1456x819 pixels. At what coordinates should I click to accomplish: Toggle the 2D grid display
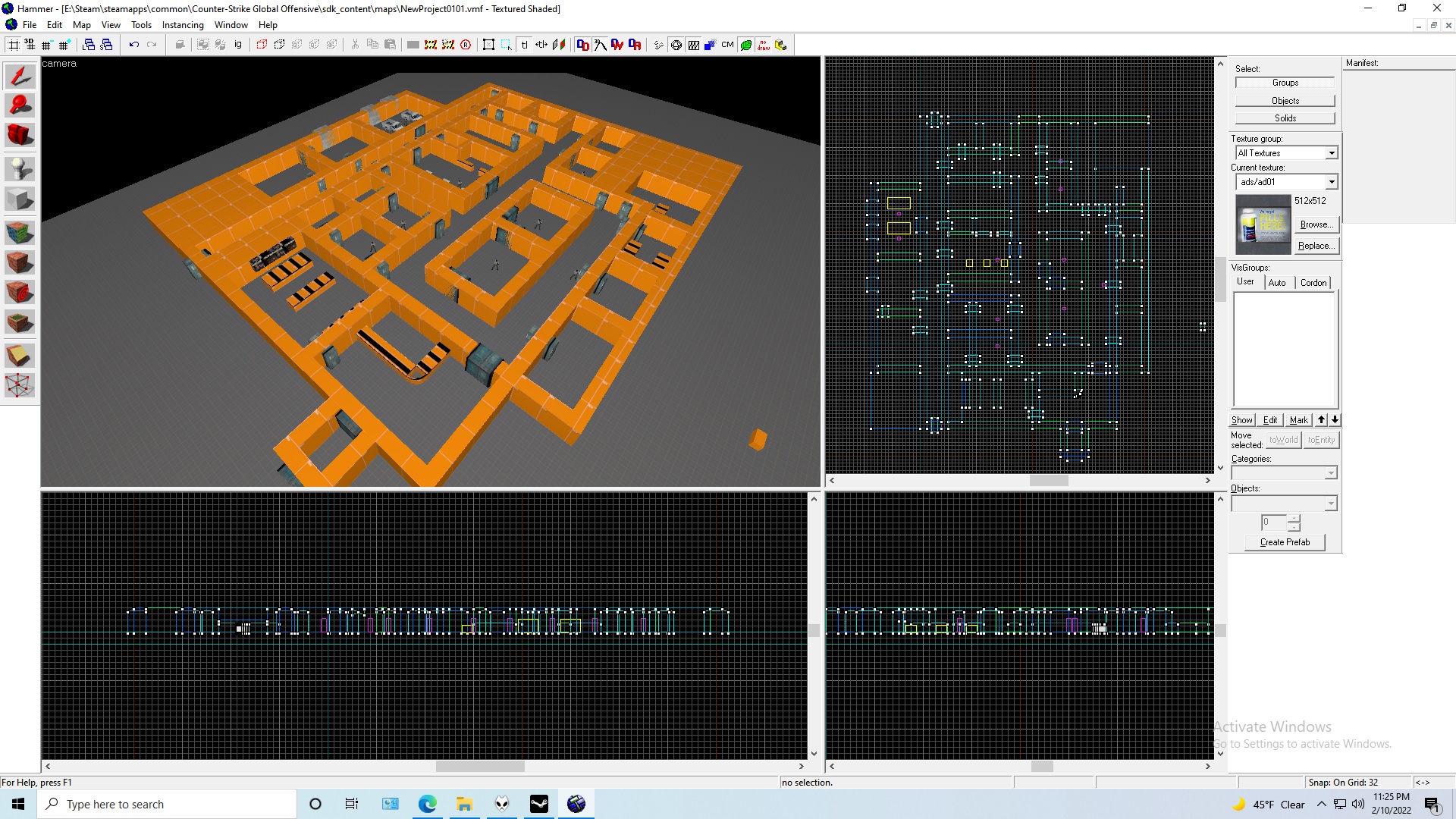(13, 45)
